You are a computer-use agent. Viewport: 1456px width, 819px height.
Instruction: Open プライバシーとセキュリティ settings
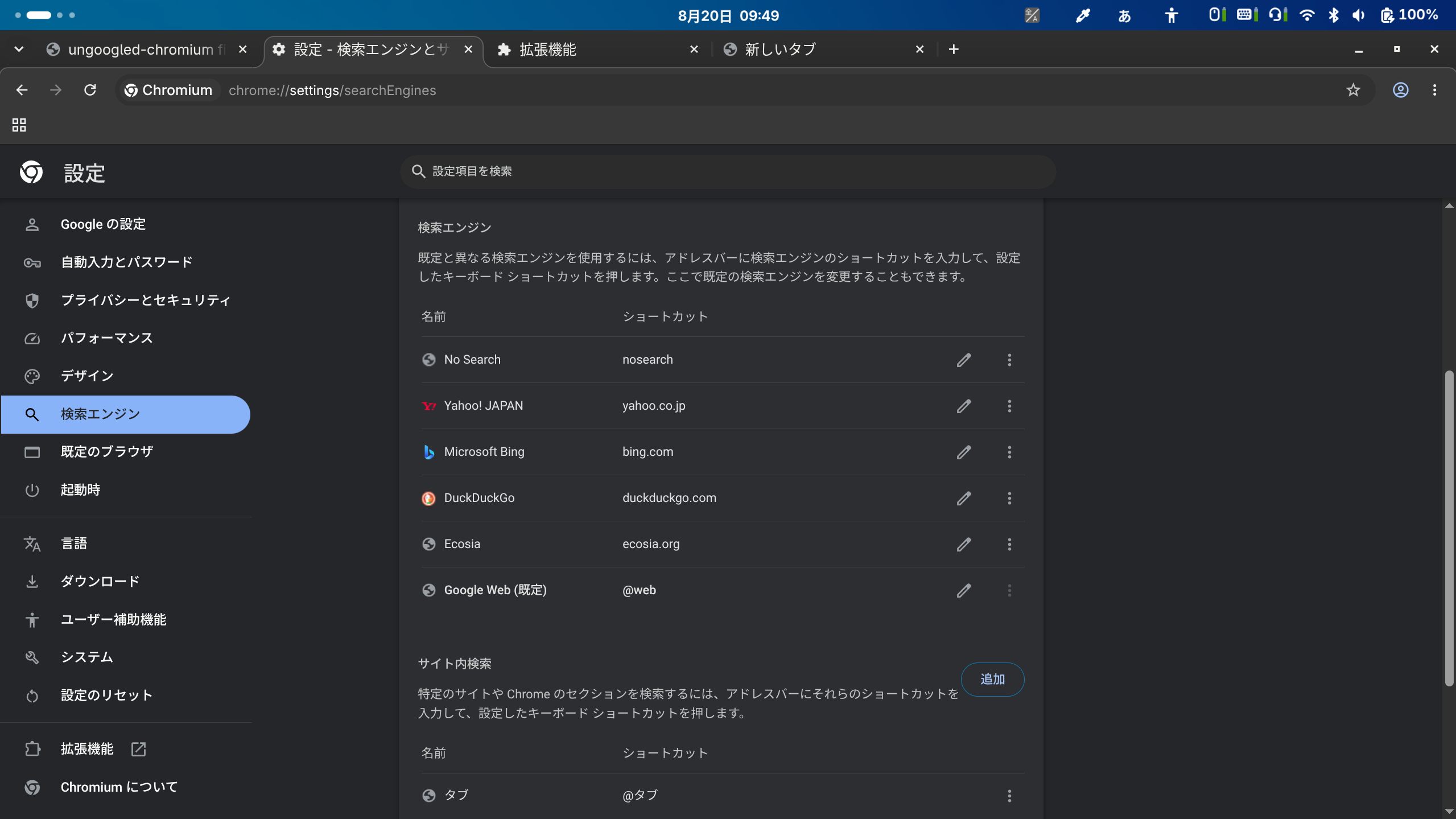(x=126, y=300)
